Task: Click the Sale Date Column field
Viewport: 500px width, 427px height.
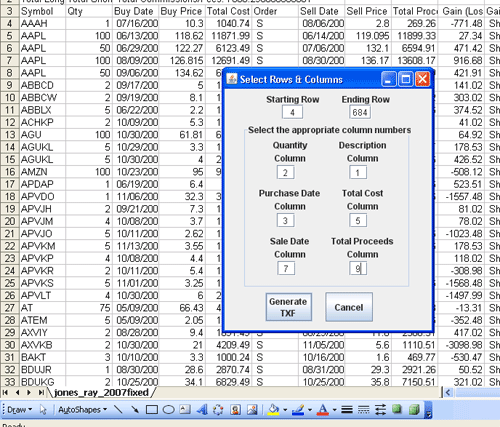Action: click(x=286, y=268)
